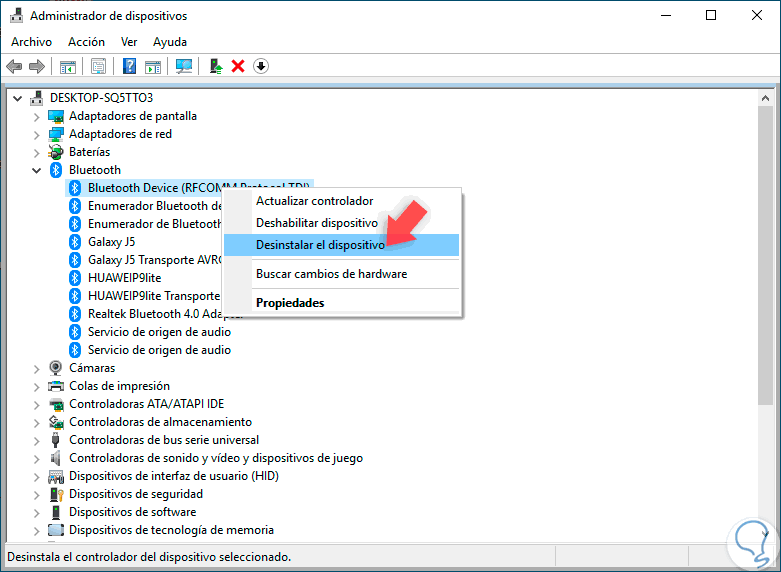
Task: Choose Actualizar controlador in context menu
Action: (341, 201)
